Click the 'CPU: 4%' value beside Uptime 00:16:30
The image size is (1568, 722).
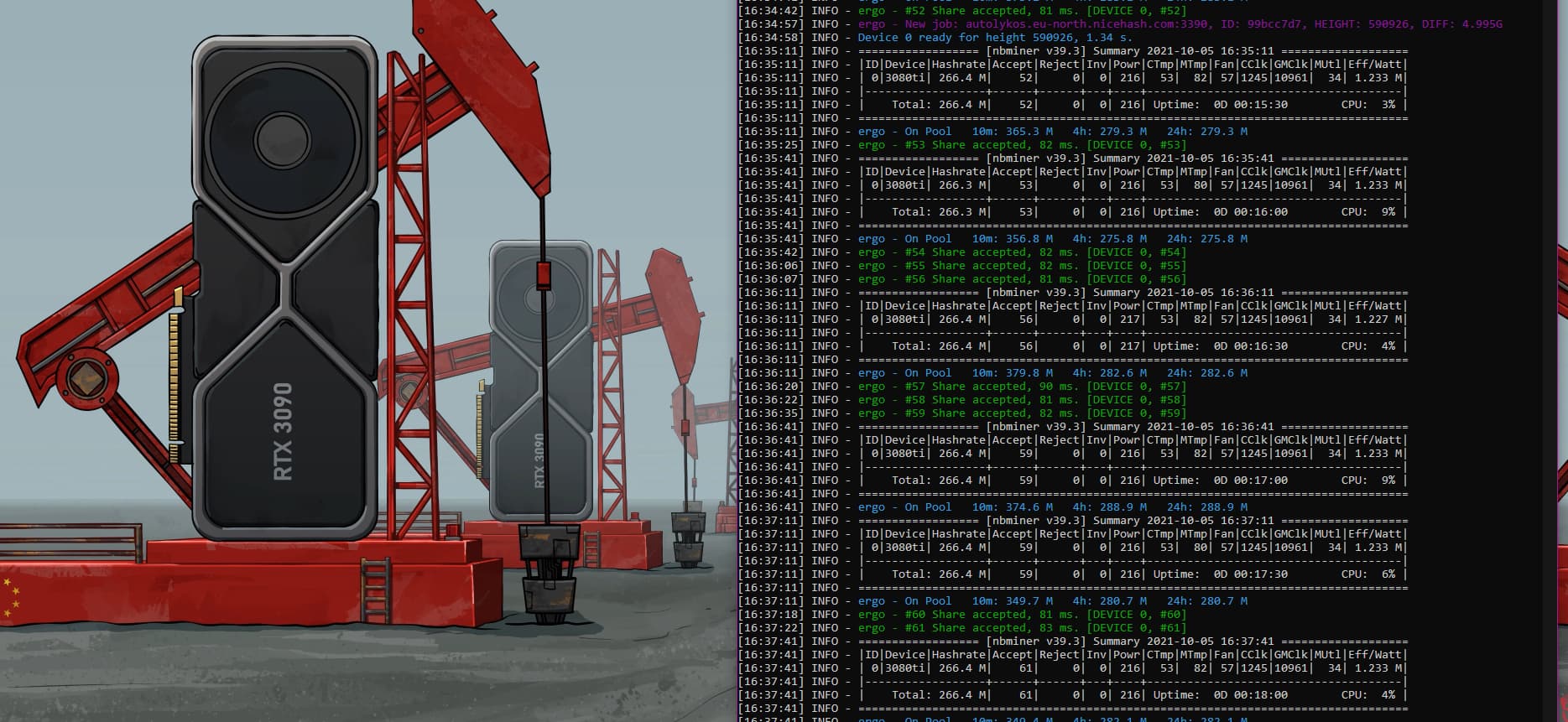pos(1368,346)
